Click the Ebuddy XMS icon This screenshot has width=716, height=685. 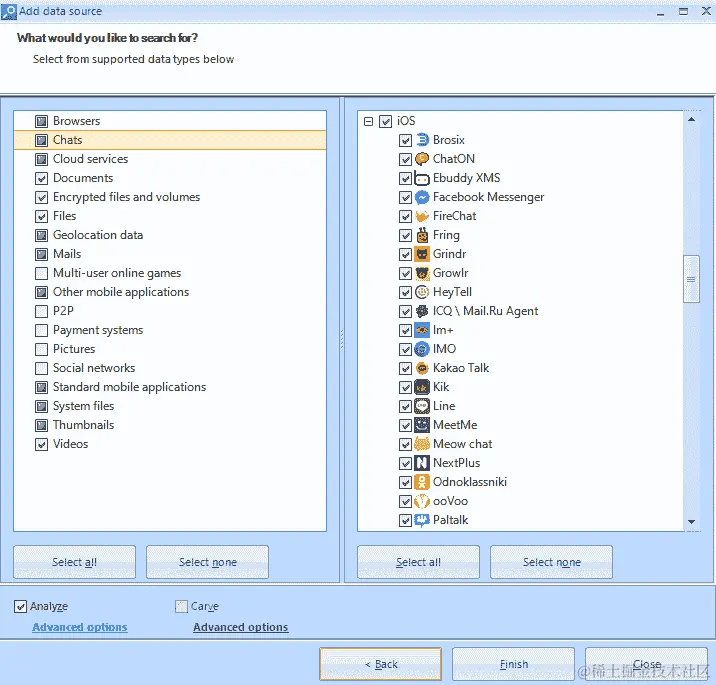(422, 178)
